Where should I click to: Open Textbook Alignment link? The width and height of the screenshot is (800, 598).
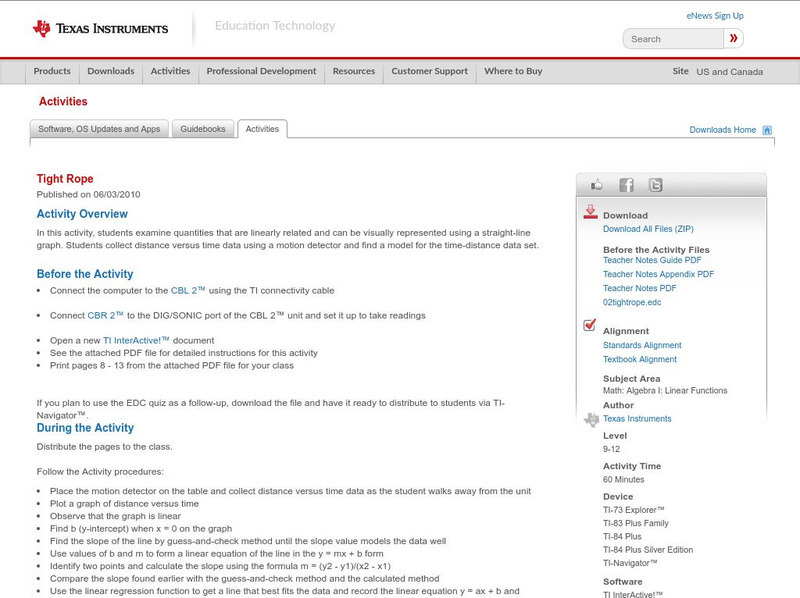[640, 360]
